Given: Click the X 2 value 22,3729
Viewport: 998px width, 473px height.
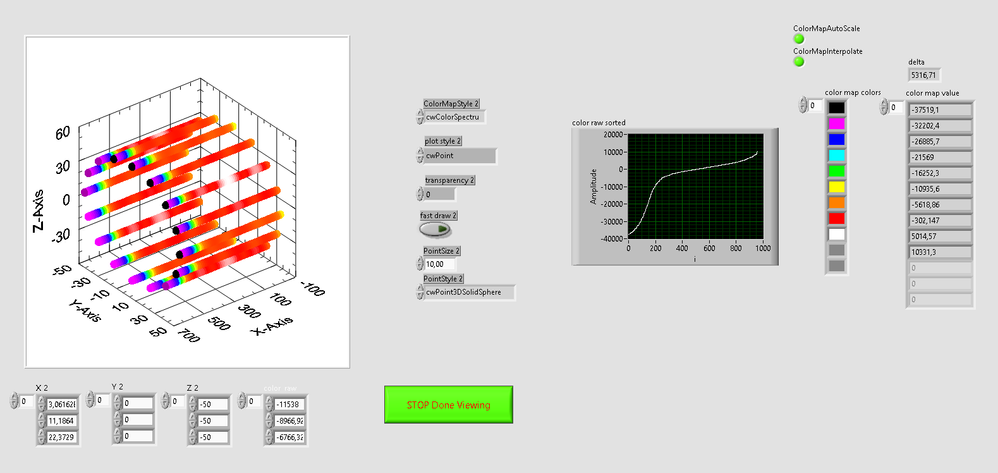Looking at the screenshot, I should pyautogui.click(x=62, y=437).
